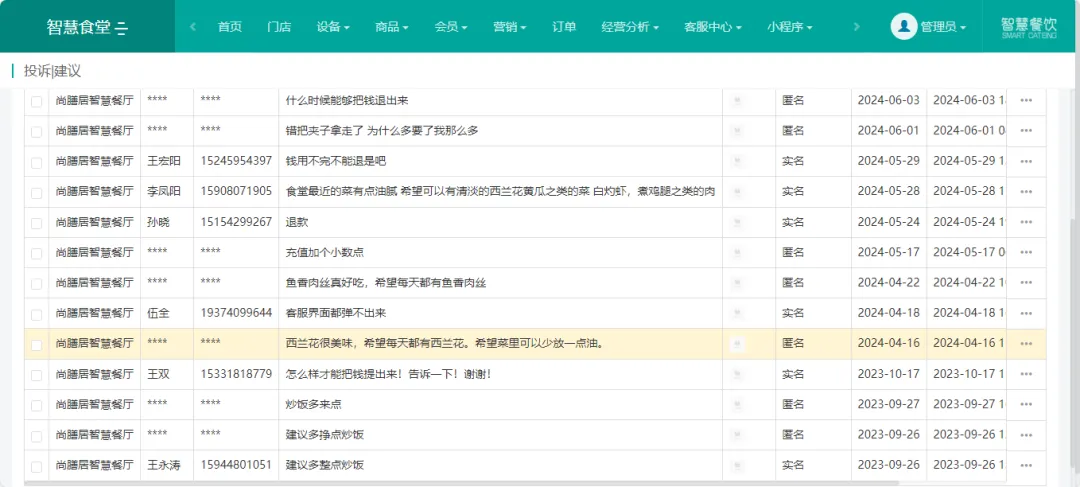1080x487 pixels.
Task: Check the box for 什么时候能够把钱退出来 row
Action: click(x=37, y=101)
